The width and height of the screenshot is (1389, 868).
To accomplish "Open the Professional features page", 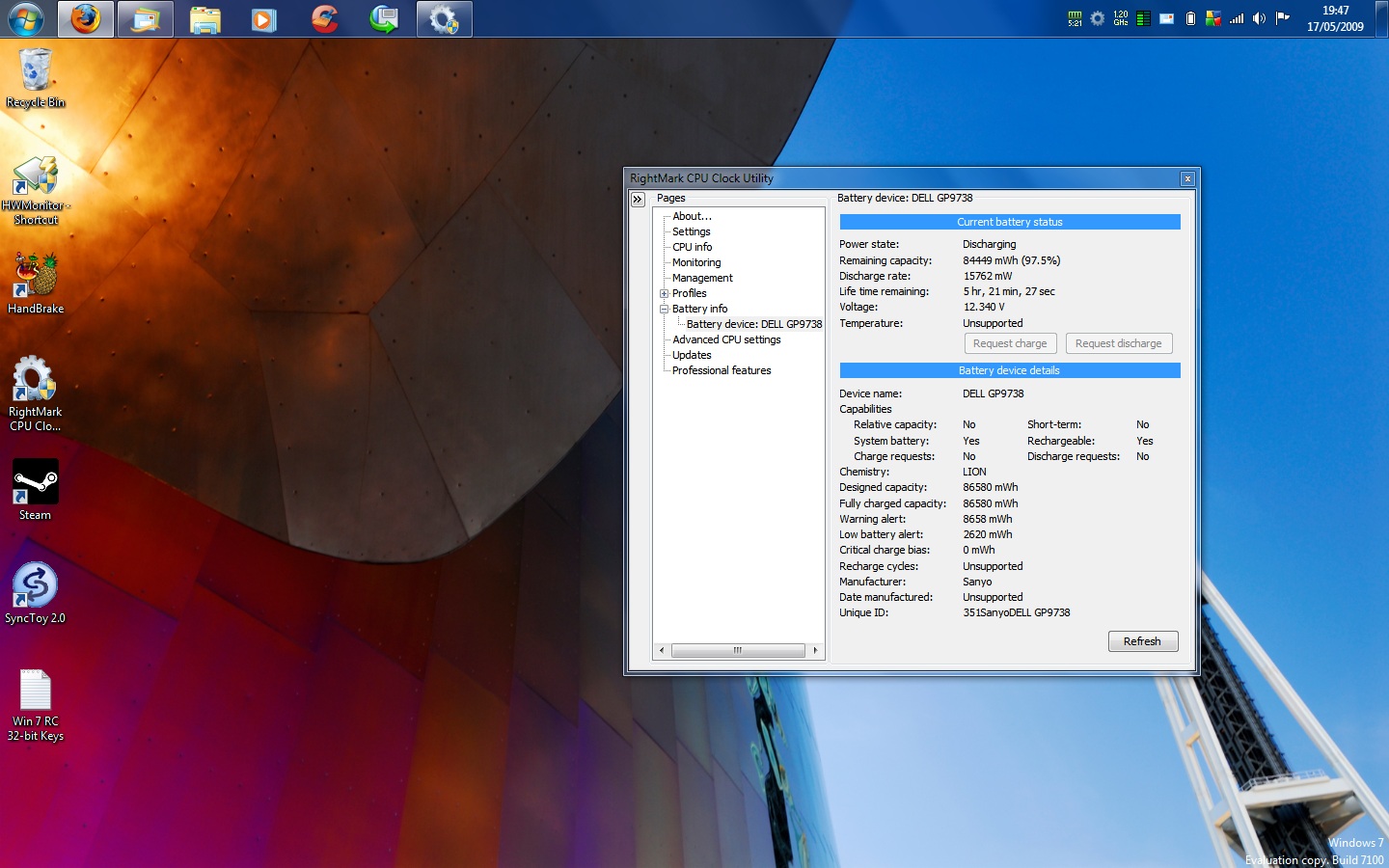I will 722,370.
